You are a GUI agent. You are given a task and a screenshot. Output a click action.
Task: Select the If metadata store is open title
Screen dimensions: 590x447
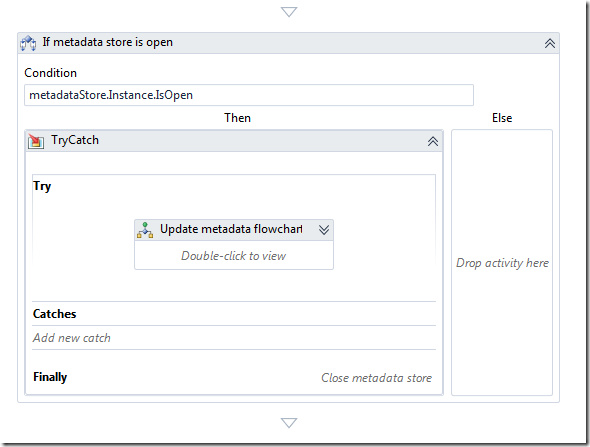click(108, 42)
